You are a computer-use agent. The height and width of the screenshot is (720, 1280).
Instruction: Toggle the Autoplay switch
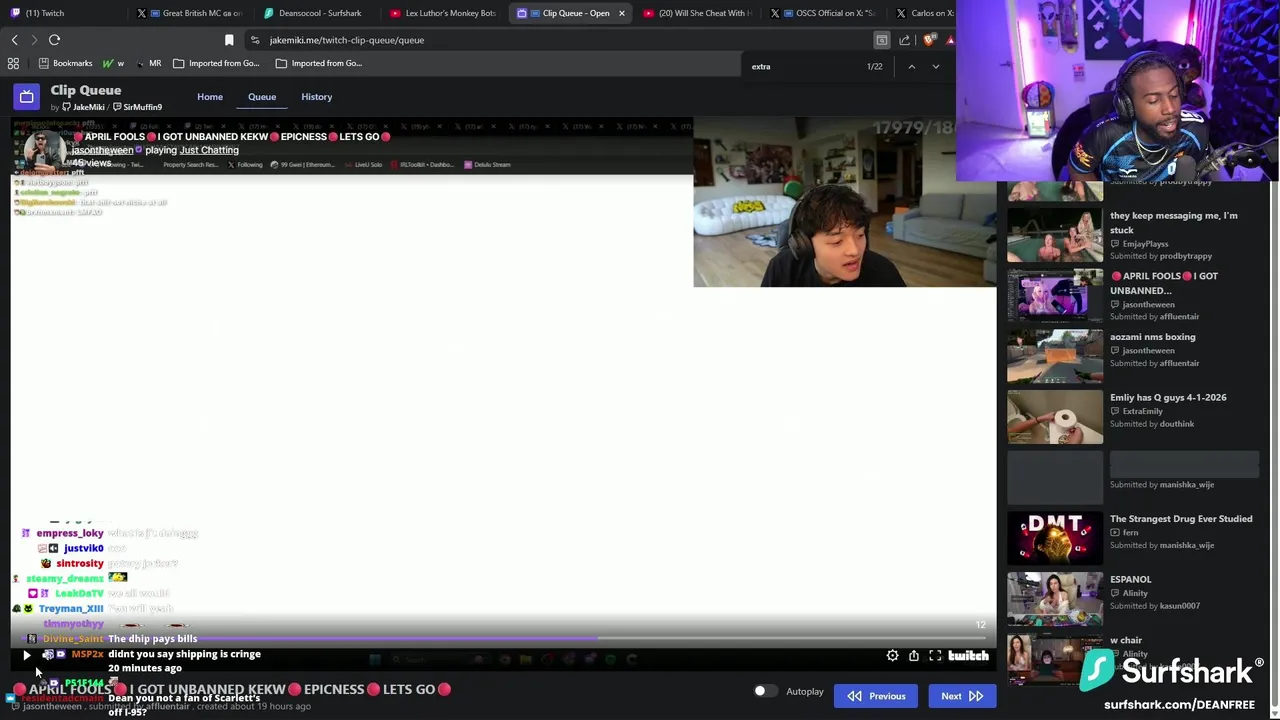coord(765,691)
